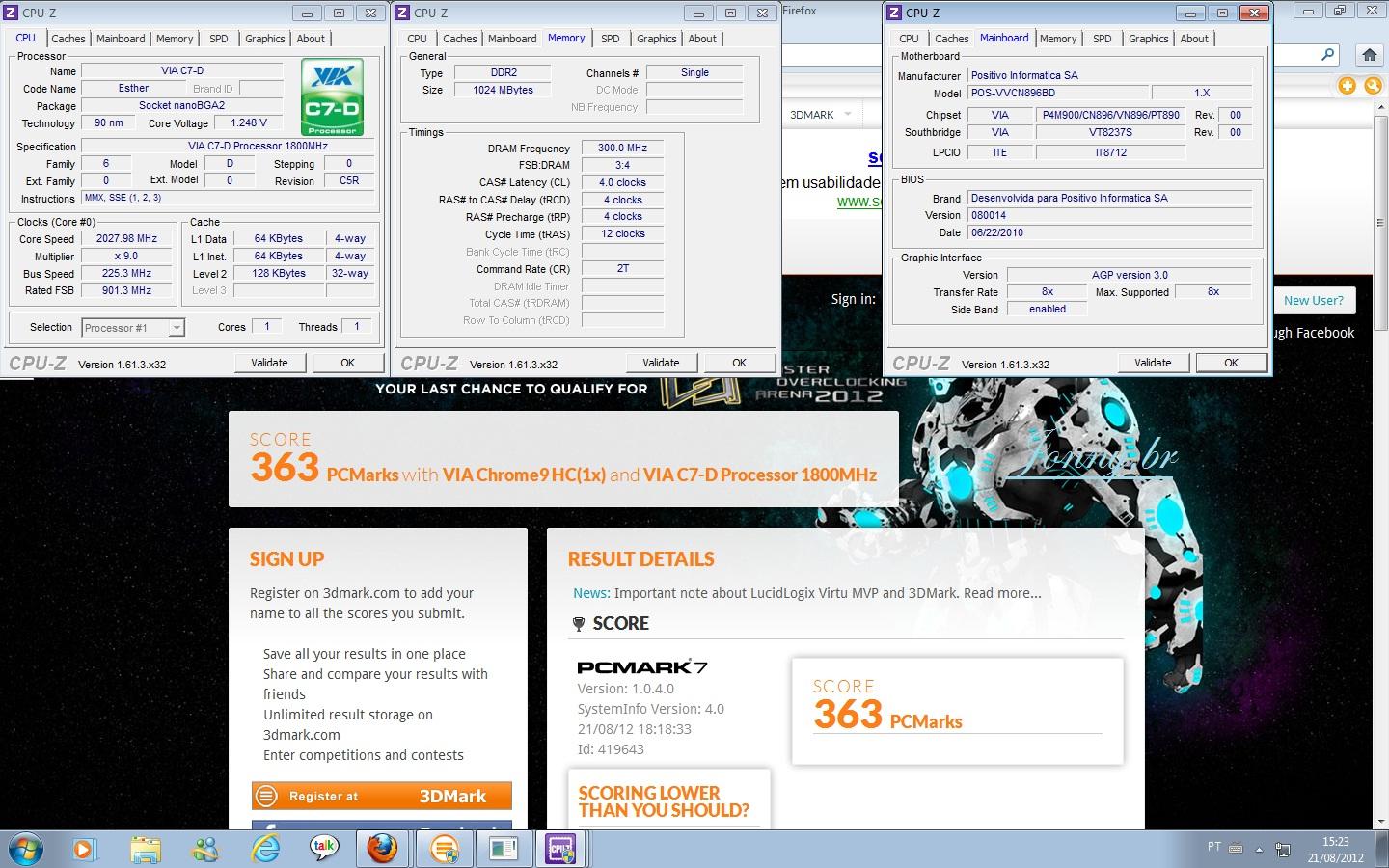Click the Core Speed value 2027.98 MHz
Image resolution: width=1389 pixels, height=868 pixels.
(x=126, y=238)
